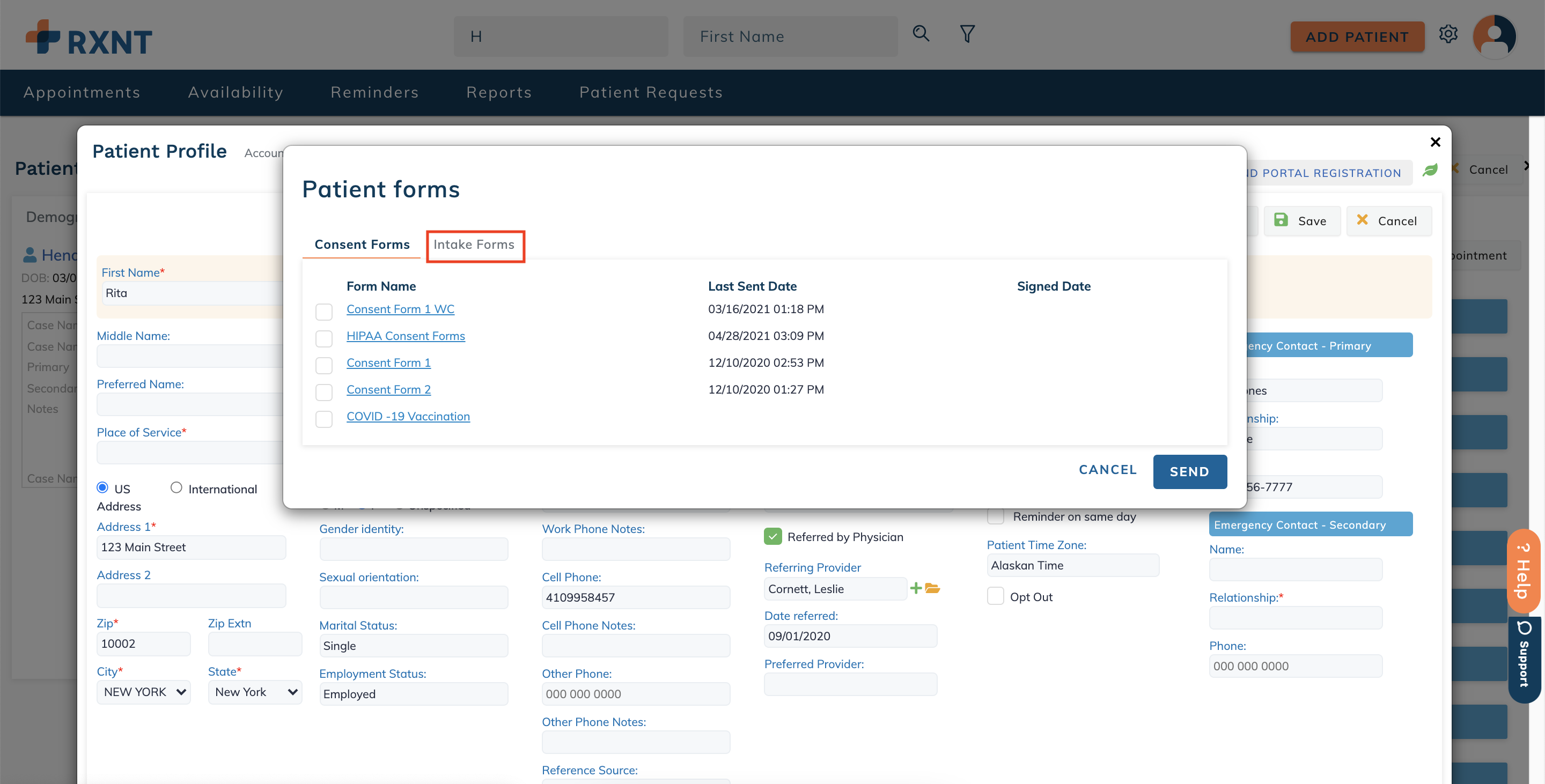Viewport: 1545px width, 784px height.
Task: Open the orange Help side tab
Action: point(1523,571)
